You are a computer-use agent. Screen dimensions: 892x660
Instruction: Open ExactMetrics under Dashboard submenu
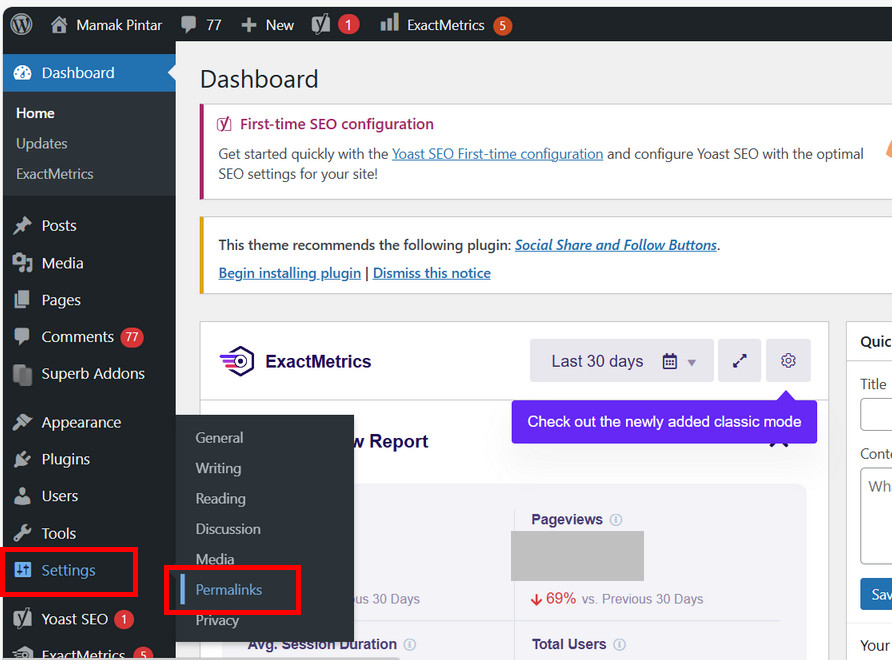[x=55, y=174]
